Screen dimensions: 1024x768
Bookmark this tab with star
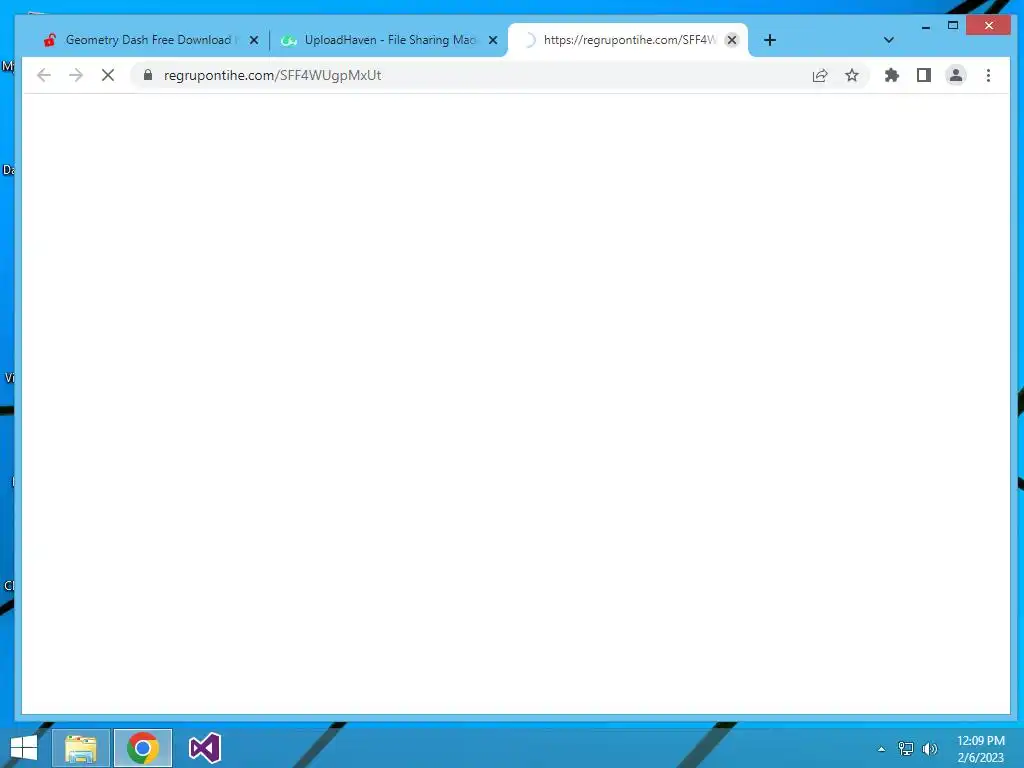[x=852, y=75]
